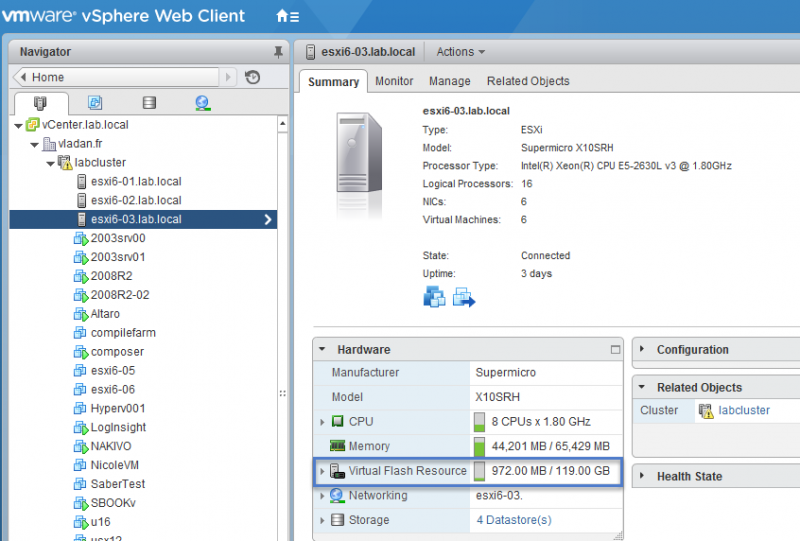The height and width of the screenshot is (541, 800).
Task: Click the vladan.fr datacenter icon
Action: coord(49,144)
